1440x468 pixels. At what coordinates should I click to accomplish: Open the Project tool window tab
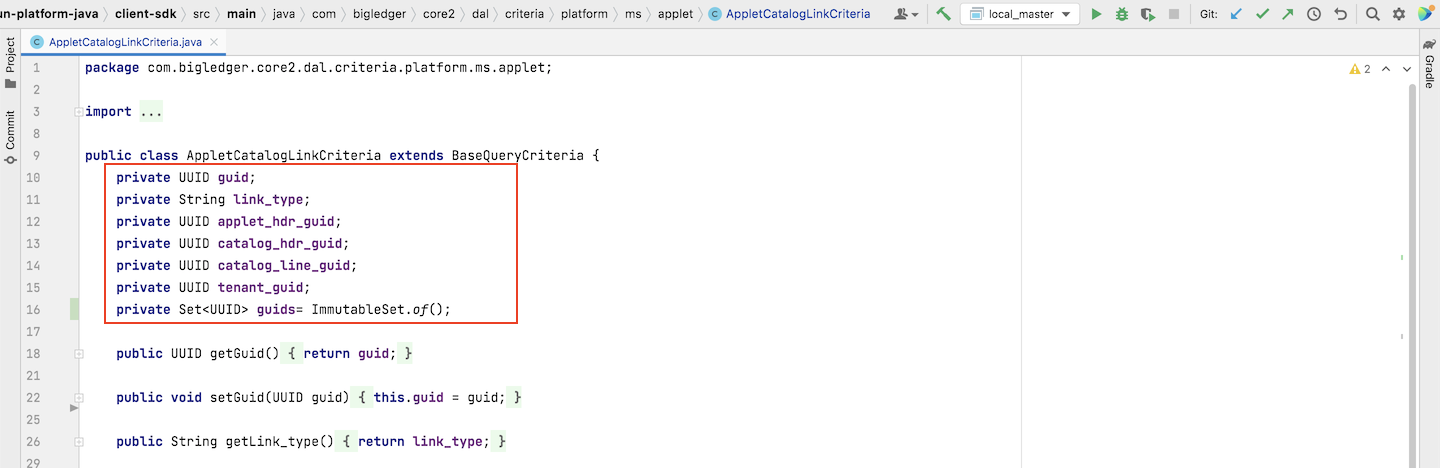10,62
